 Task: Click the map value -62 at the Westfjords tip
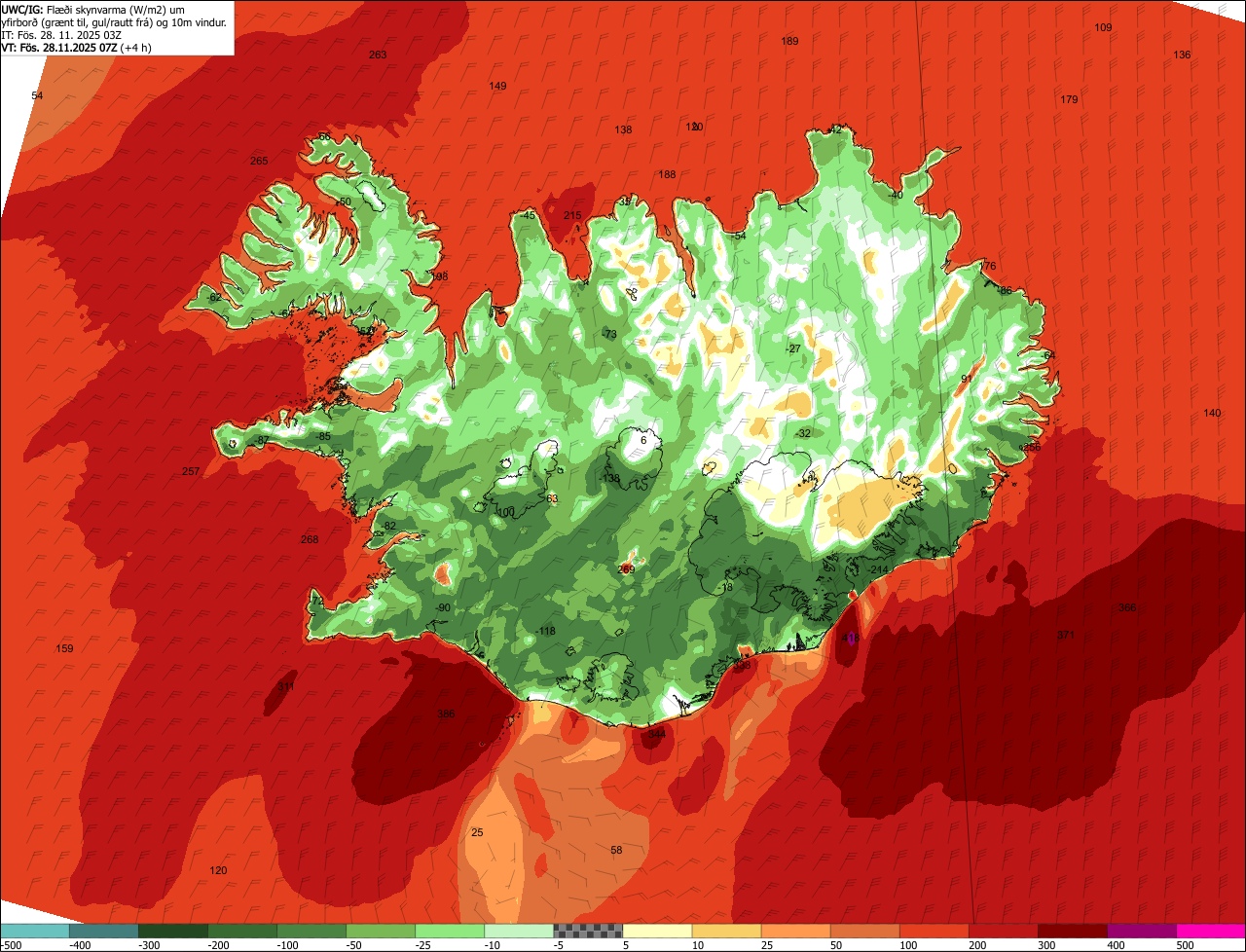(x=214, y=297)
